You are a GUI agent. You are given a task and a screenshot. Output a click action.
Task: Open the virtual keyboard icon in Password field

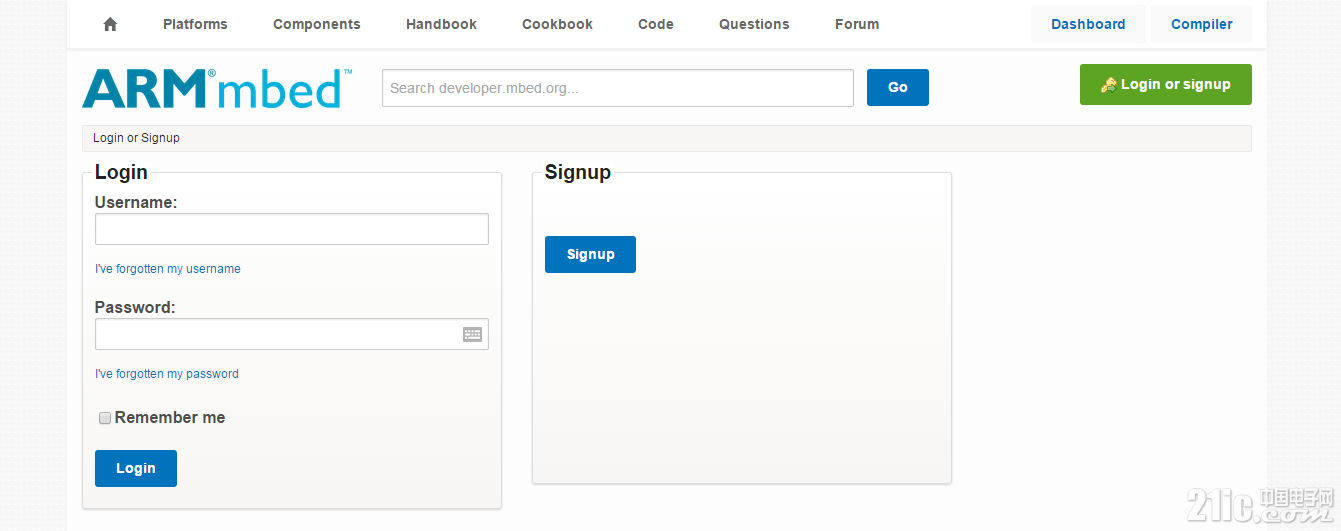point(473,334)
